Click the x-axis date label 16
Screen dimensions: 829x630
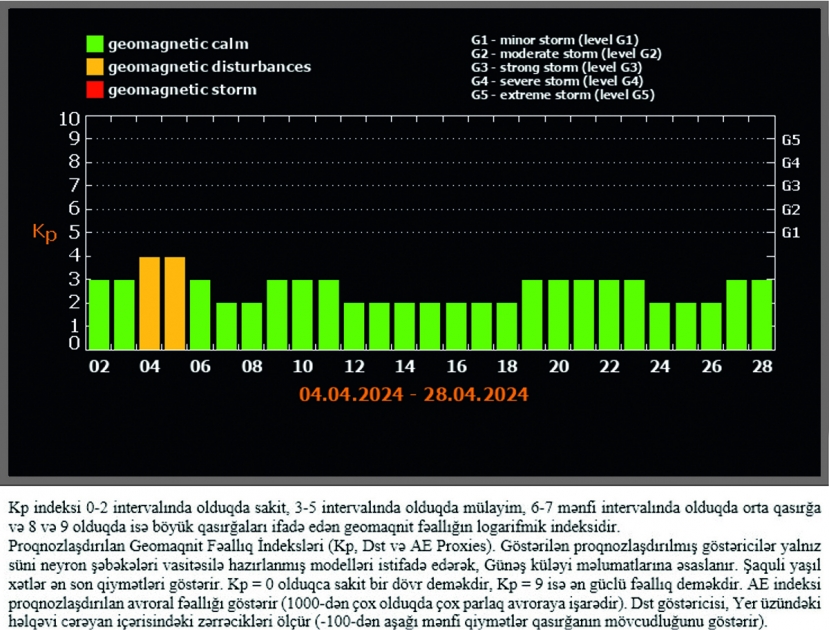tap(456, 366)
